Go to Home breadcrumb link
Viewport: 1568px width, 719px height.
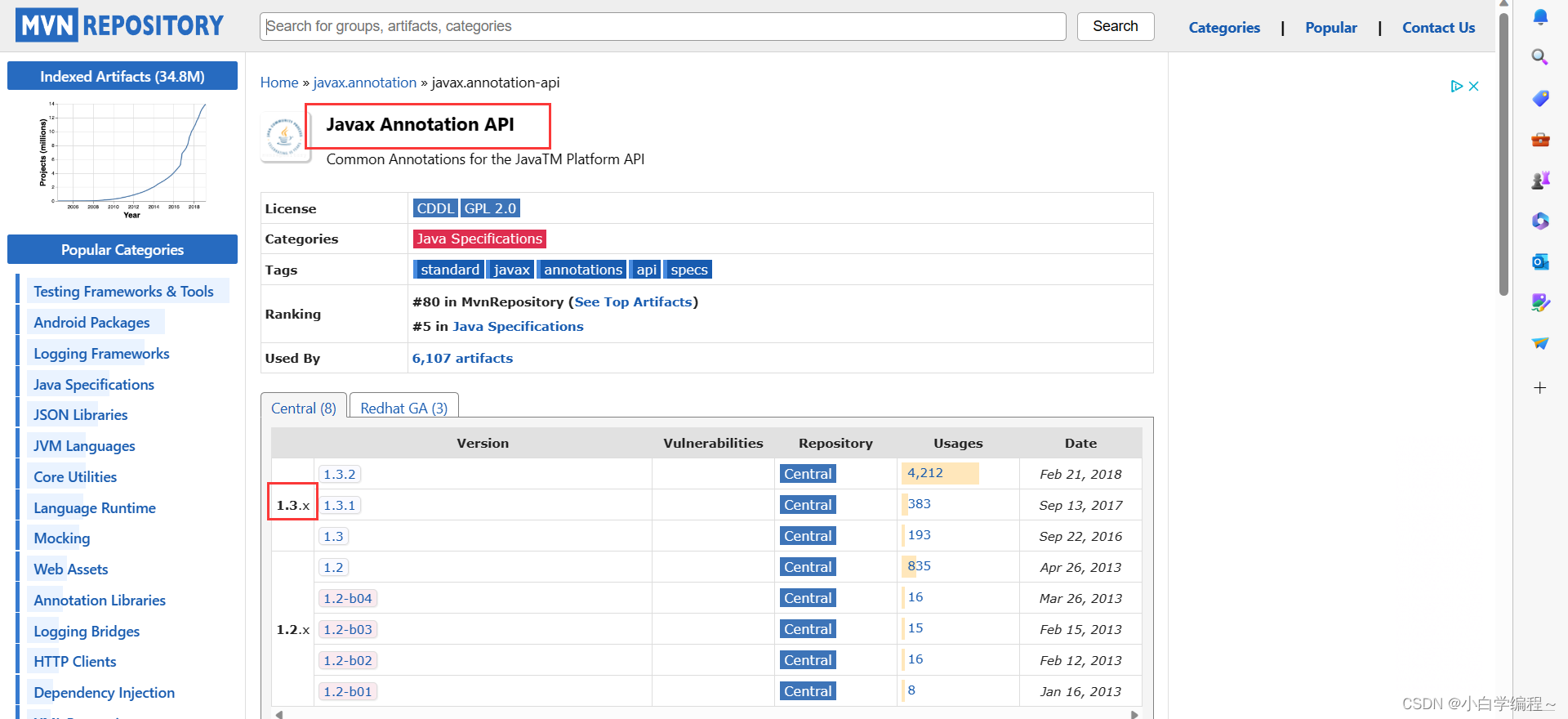coord(279,83)
